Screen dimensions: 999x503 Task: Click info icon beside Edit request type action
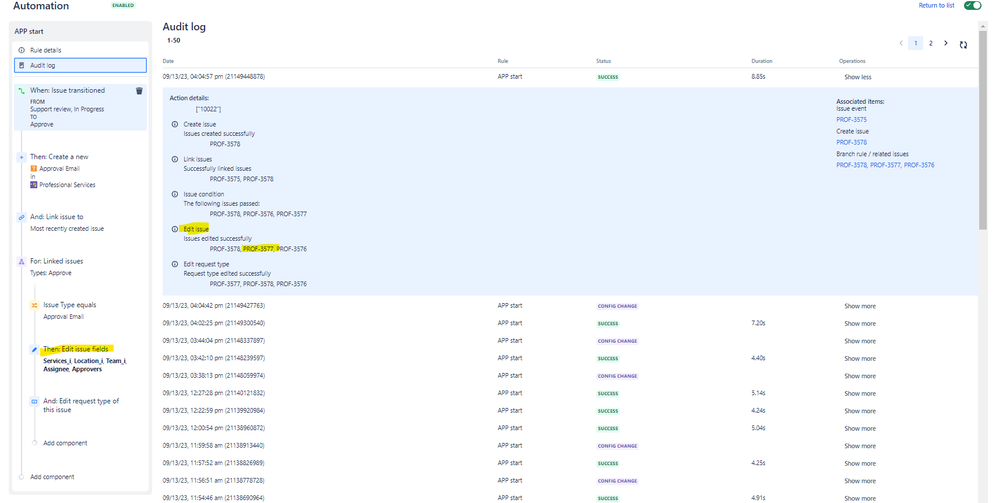coord(175,264)
